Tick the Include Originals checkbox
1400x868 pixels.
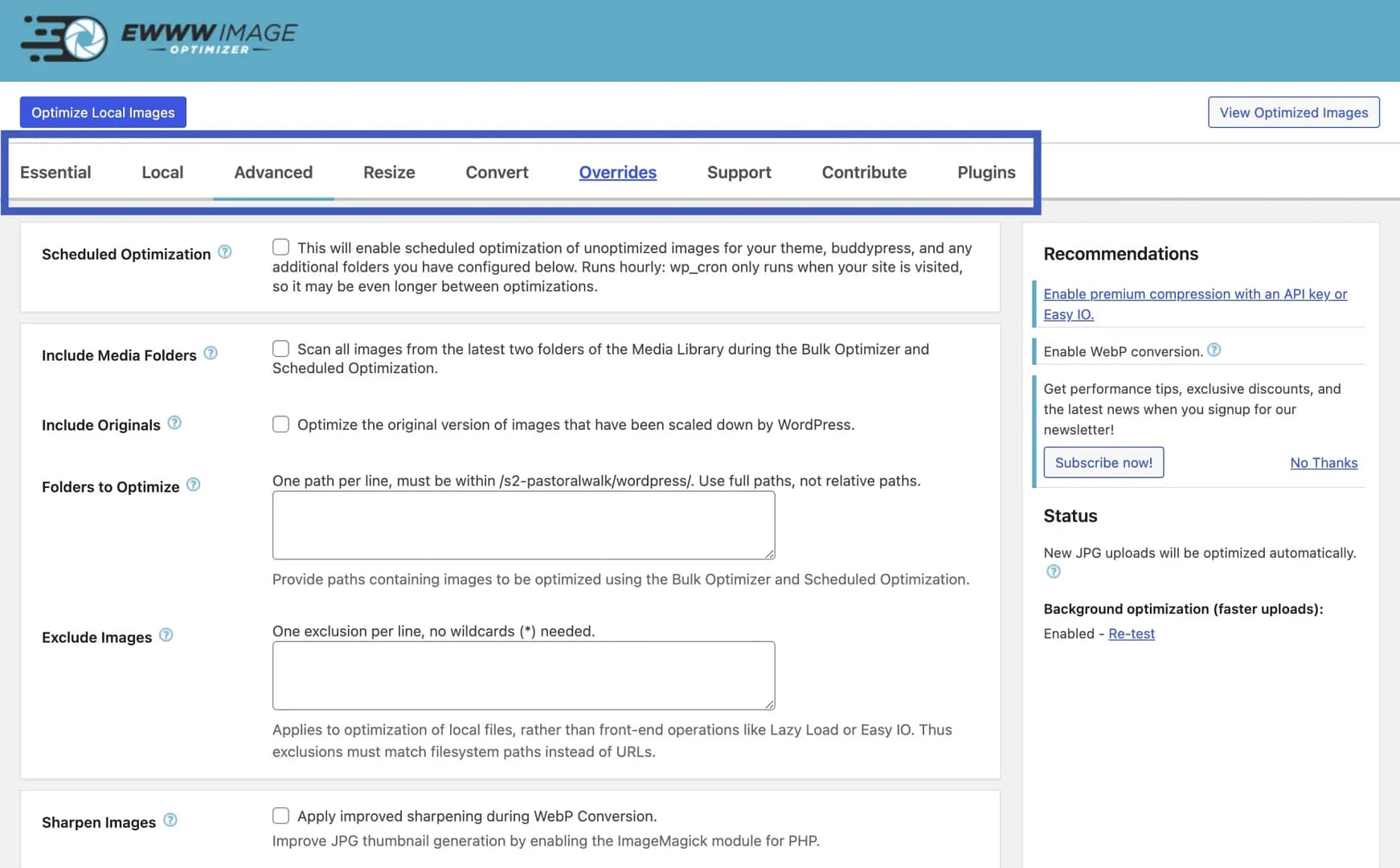[x=280, y=424]
